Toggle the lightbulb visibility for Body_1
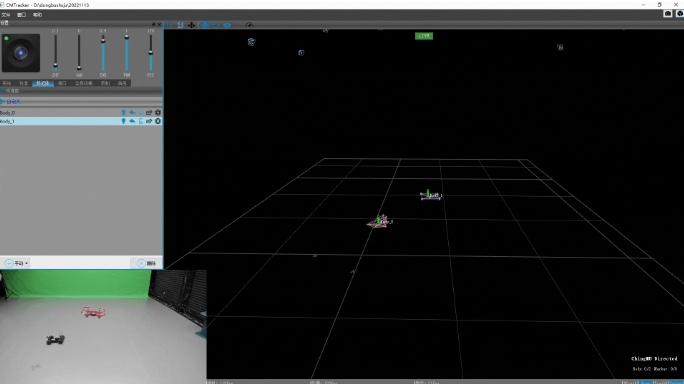 coord(123,121)
